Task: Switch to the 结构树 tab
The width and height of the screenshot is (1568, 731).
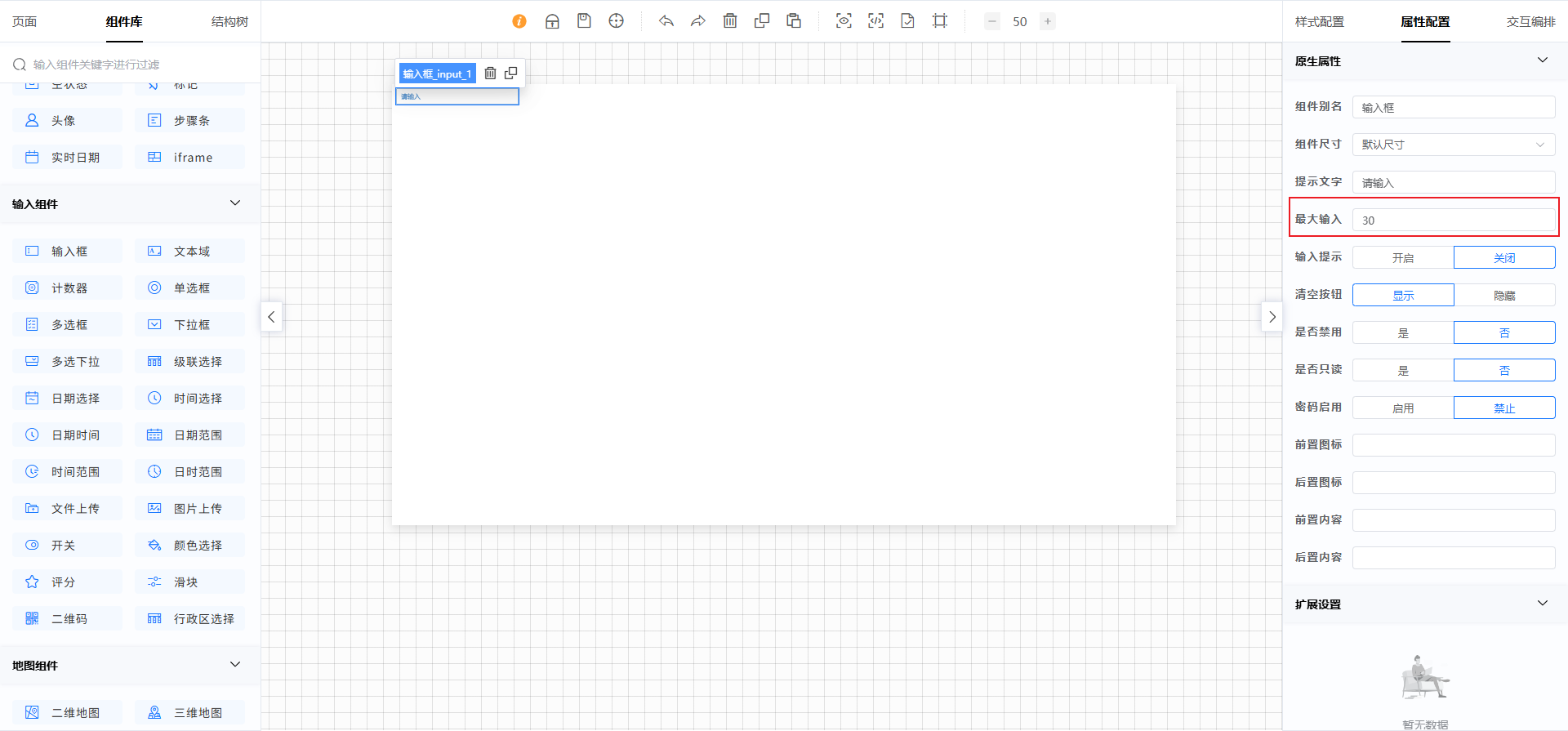Action: click(229, 22)
